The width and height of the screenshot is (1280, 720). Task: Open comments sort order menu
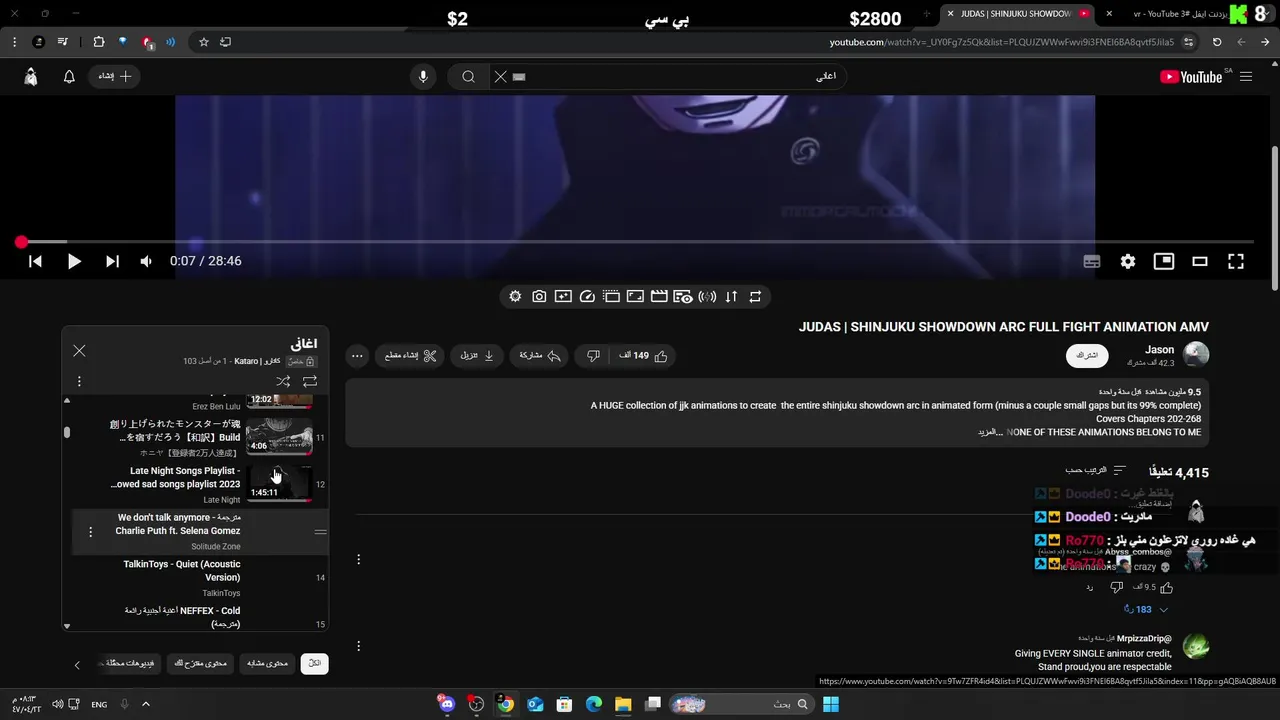(x=1097, y=471)
